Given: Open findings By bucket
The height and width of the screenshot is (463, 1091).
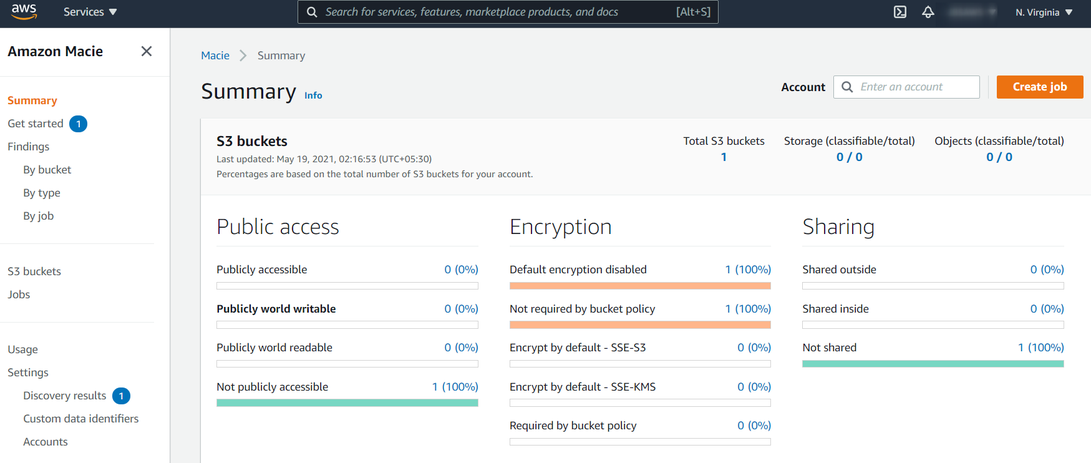Looking at the screenshot, I should [x=47, y=170].
